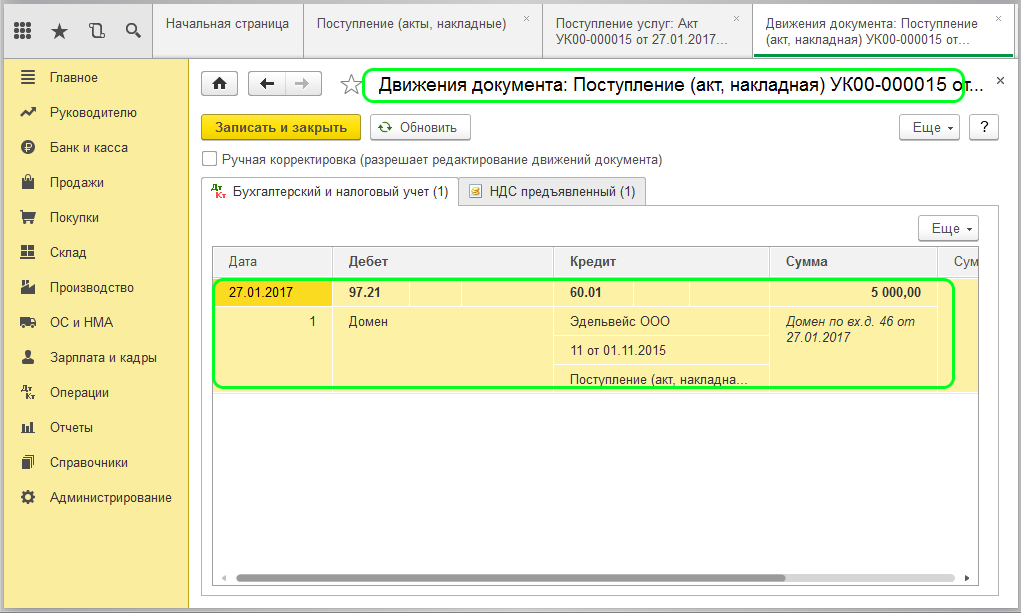The height and width of the screenshot is (613, 1021).
Task: Select Бухгалтерский и налоговый учет tab
Action: (x=330, y=191)
